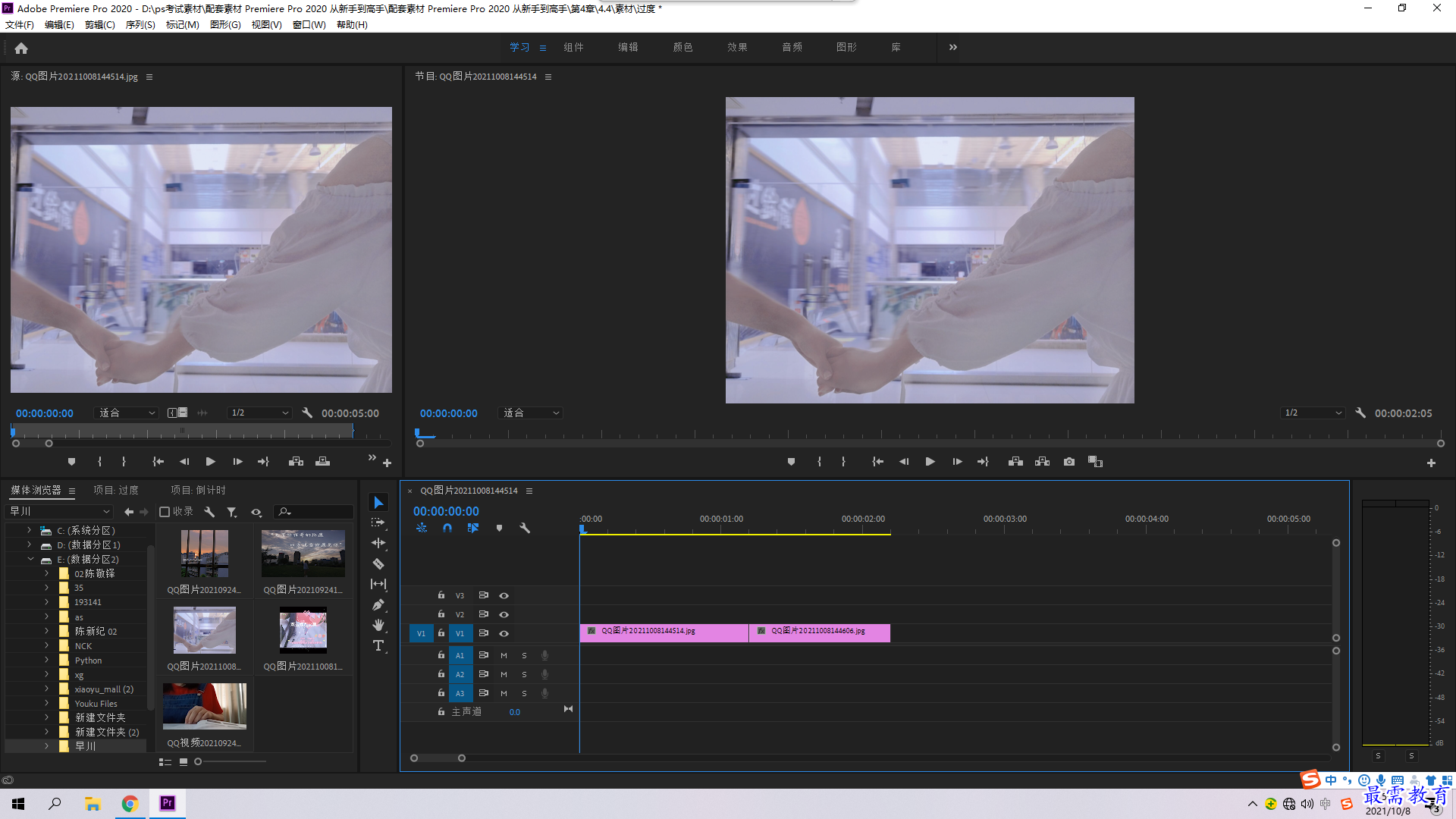This screenshot has width=1456, height=819.
Task: Solo audio track A2
Action: point(524,674)
